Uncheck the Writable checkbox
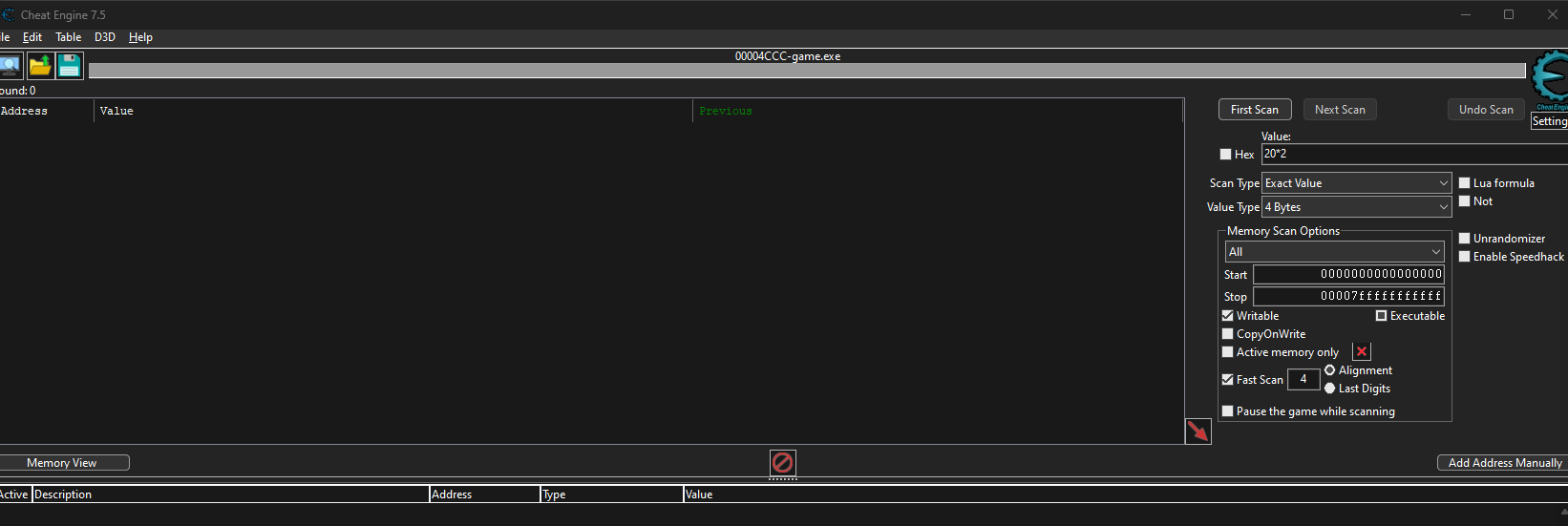This screenshot has height=526, width=1568. 1228,316
